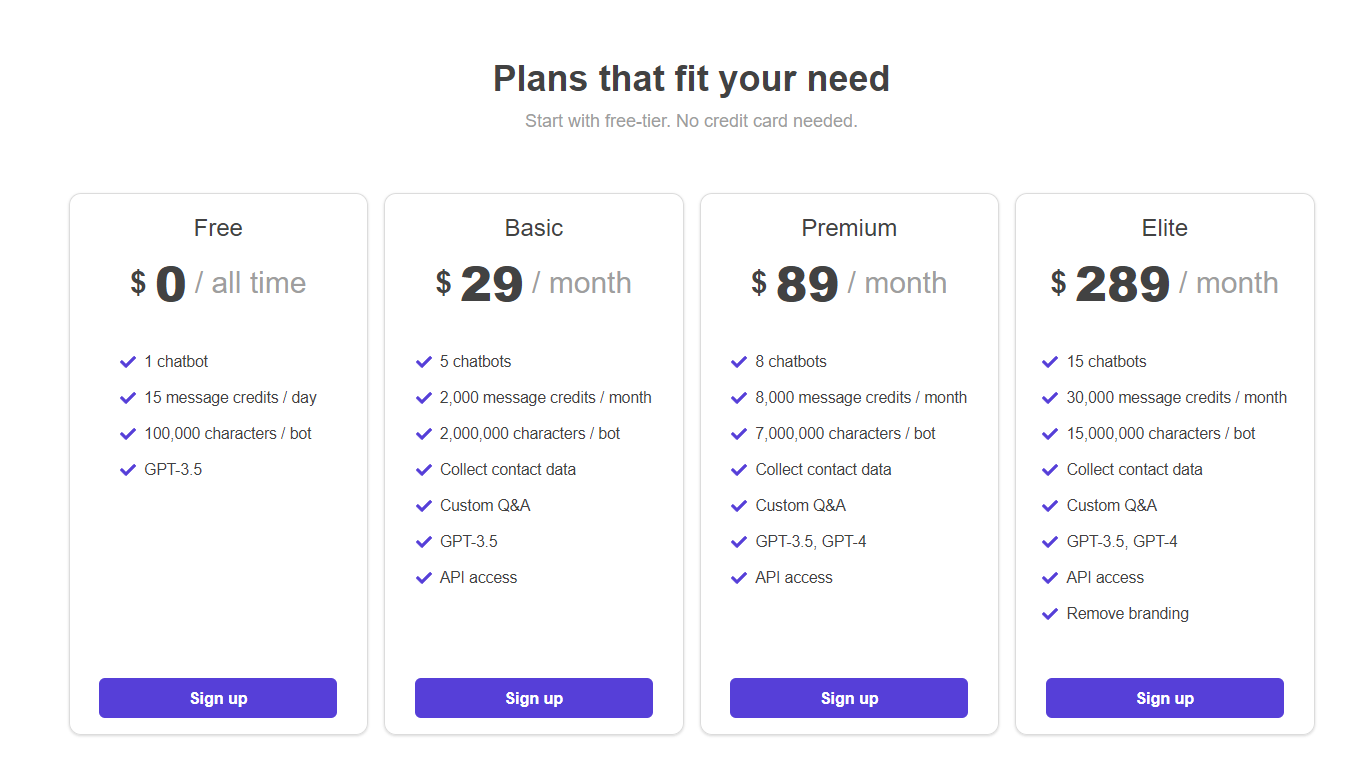This screenshot has height=770, width=1368.
Task: Click the $29 / month price
Action: (x=534, y=284)
